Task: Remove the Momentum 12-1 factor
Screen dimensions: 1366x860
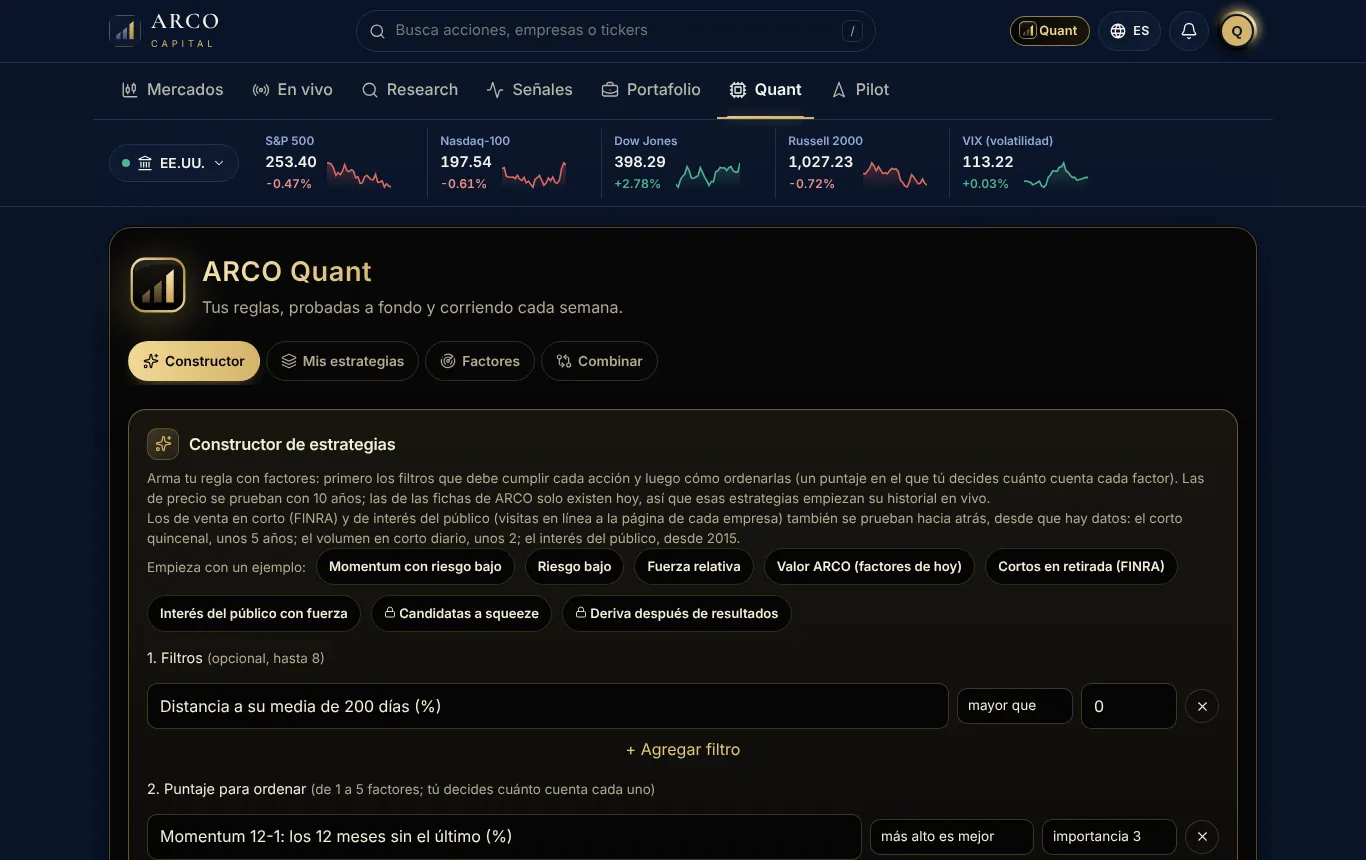Action: pos(1202,836)
